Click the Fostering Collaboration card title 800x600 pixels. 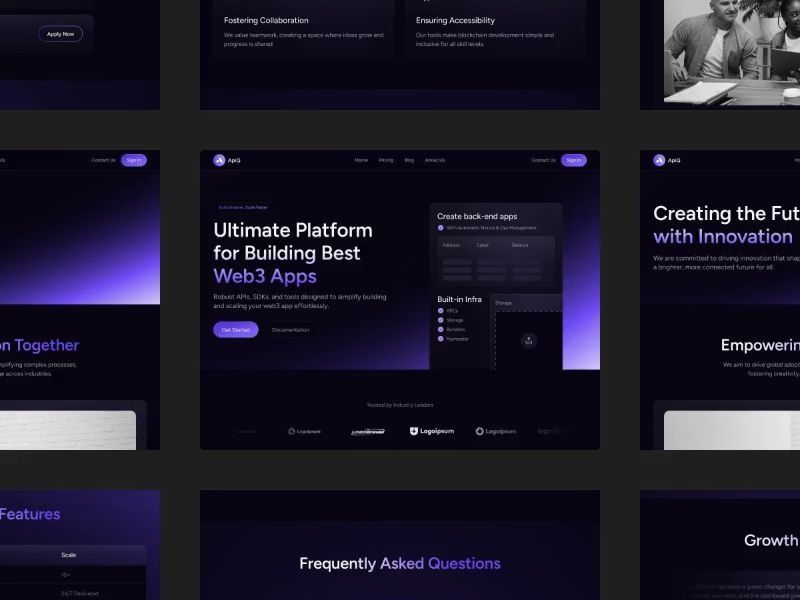[266, 20]
